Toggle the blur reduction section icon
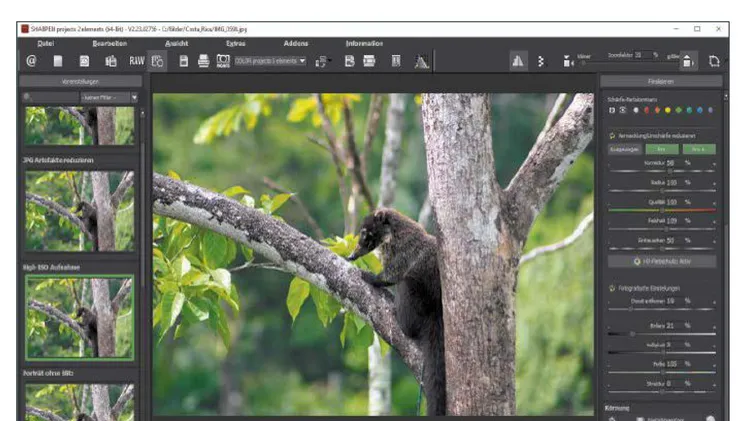Viewport: 750px width, 421px height. pyautogui.click(x=612, y=136)
